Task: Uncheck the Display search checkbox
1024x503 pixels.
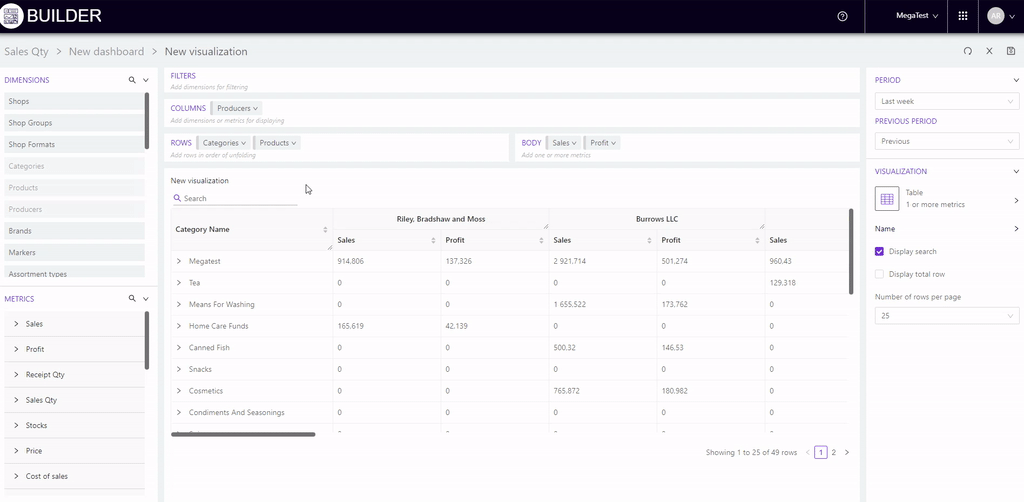Action: (879, 252)
